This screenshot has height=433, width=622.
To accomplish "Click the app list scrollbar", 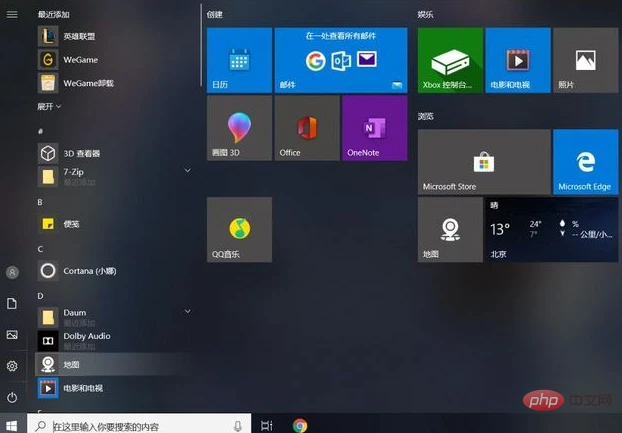I will pos(201,45).
